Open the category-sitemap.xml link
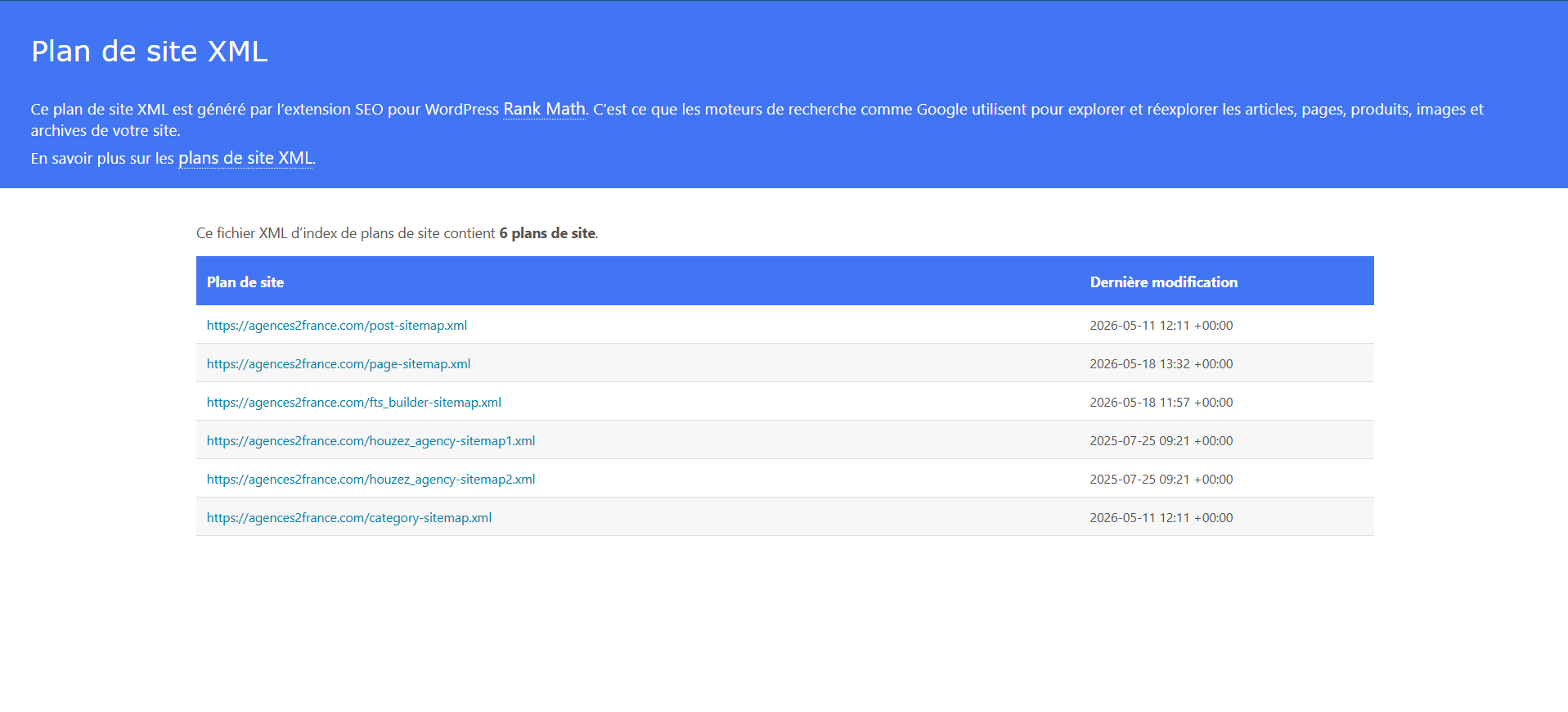The width and height of the screenshot is (1568, 712). click(349, 517)
